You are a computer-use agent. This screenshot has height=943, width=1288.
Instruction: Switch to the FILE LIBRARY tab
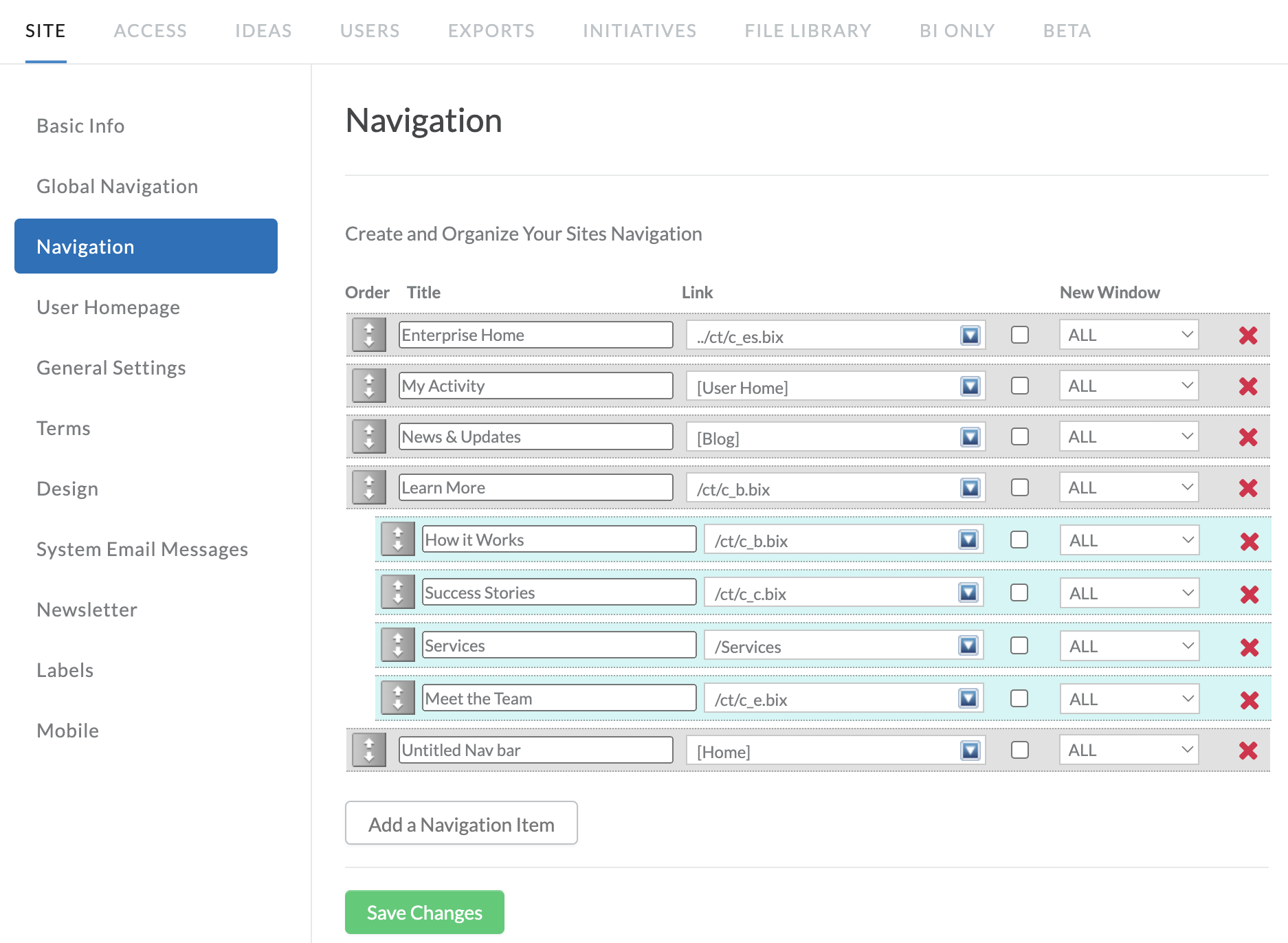(x=808, y=31)
